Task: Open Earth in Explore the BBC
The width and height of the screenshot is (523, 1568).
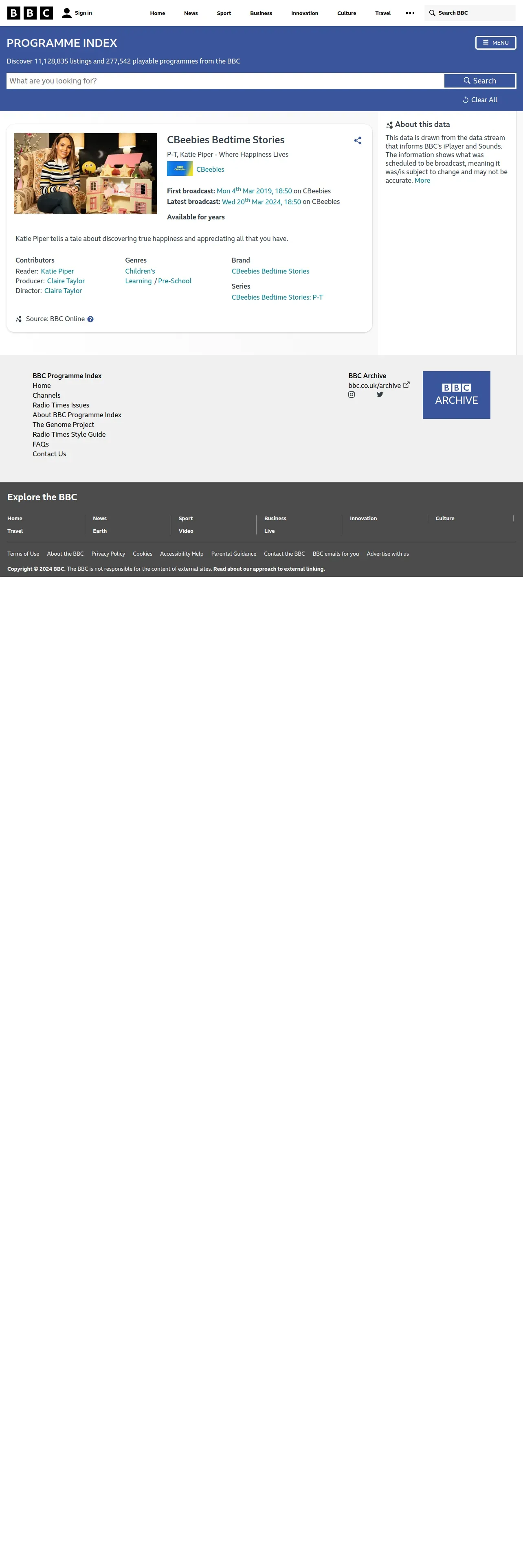Action: 100,531
